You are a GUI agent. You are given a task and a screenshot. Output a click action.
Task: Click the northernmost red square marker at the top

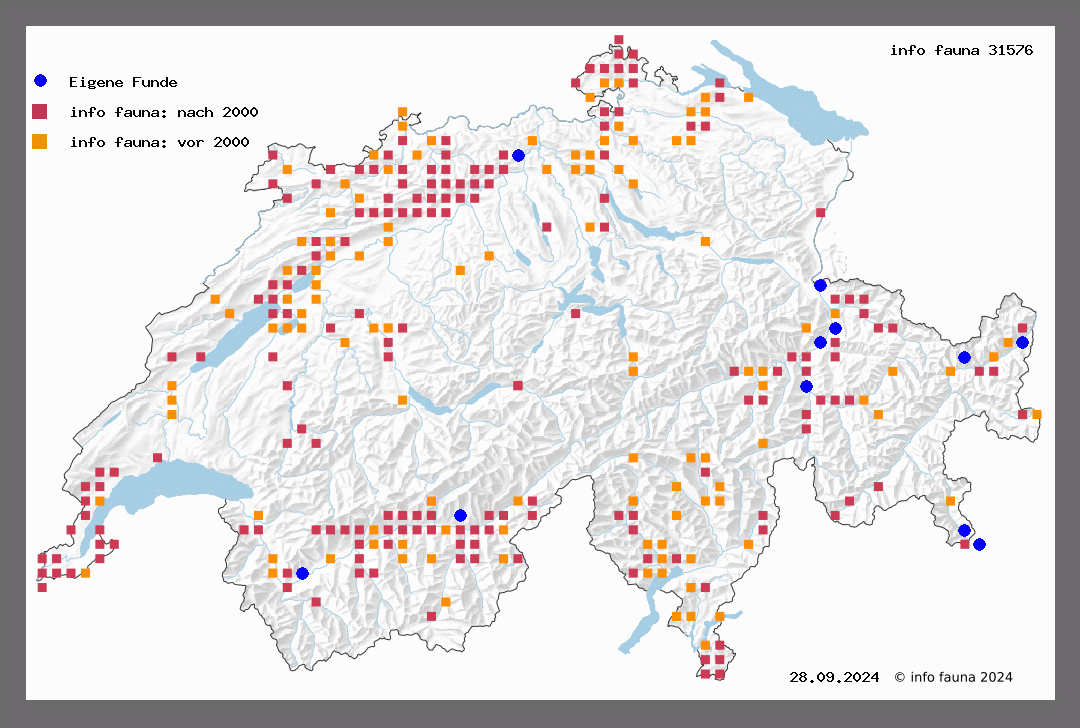coord(619,40)
